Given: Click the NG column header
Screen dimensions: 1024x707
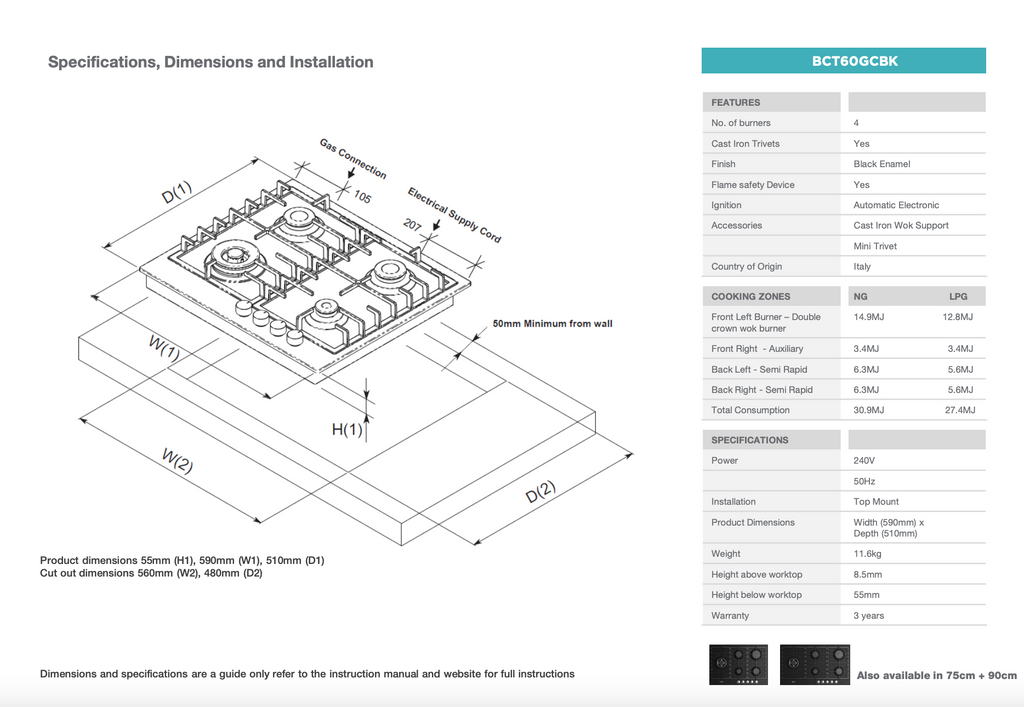Looking at the screenshot, I should click(x=860, y=296).
